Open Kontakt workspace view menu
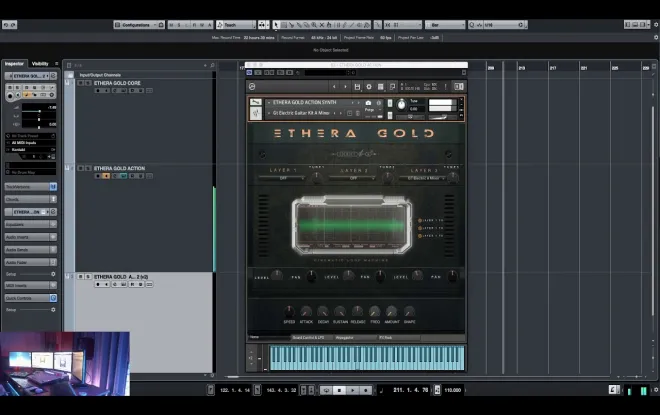660x415 pixels. 381,87
